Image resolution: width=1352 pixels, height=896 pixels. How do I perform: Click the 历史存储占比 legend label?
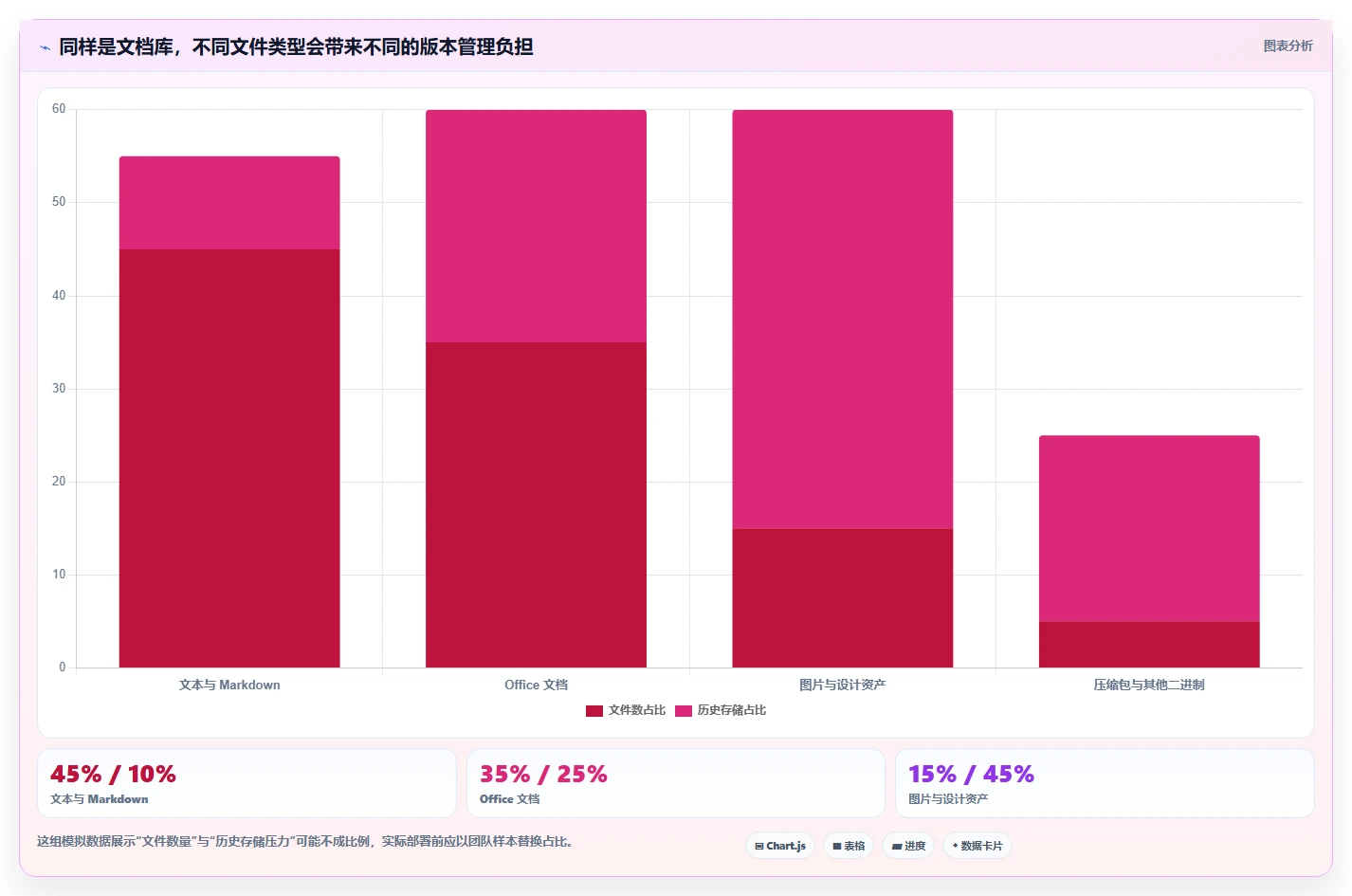coord(732,710)
